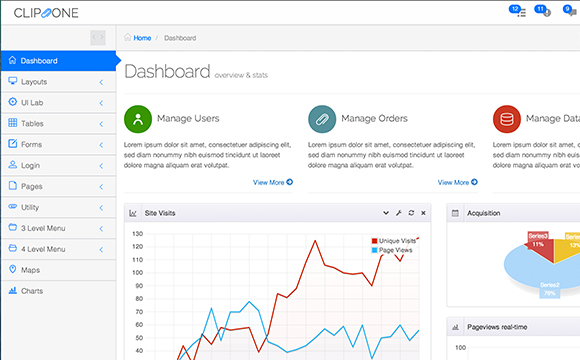The width and height of the screenshot is (580, 360).
Task: Select Dashboard in the sidebar menu
Action: pos(58,61)
